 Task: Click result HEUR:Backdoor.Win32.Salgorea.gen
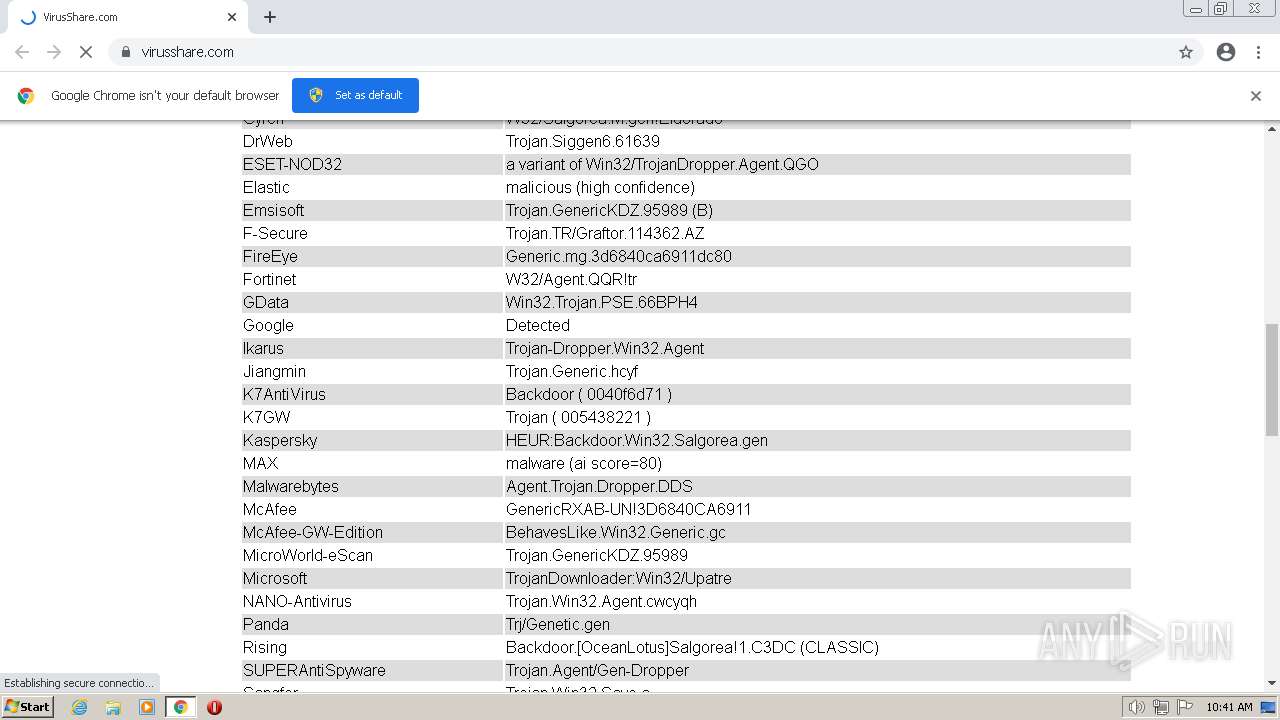(x=637, y=440)
